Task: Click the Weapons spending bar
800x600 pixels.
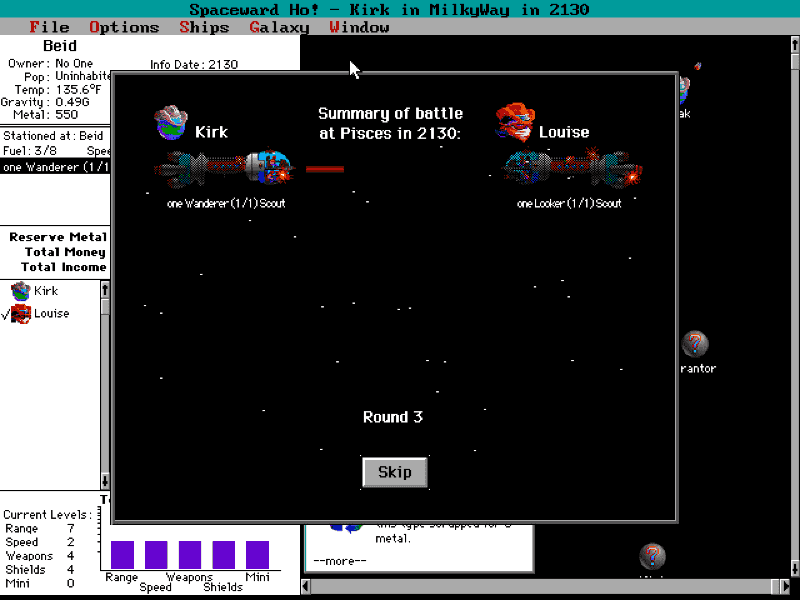Action: pyautogui.click(x=190, y=555)
